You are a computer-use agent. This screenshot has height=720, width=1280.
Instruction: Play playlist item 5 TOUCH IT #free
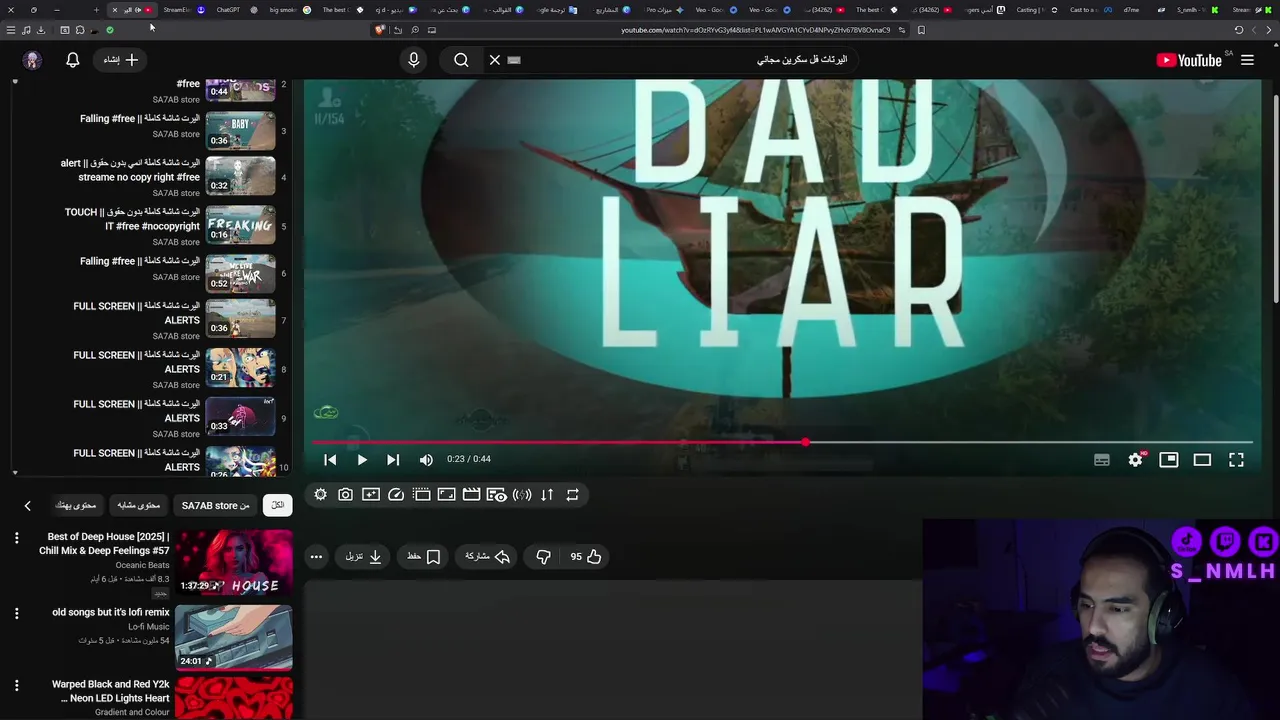tap(240, 226)
